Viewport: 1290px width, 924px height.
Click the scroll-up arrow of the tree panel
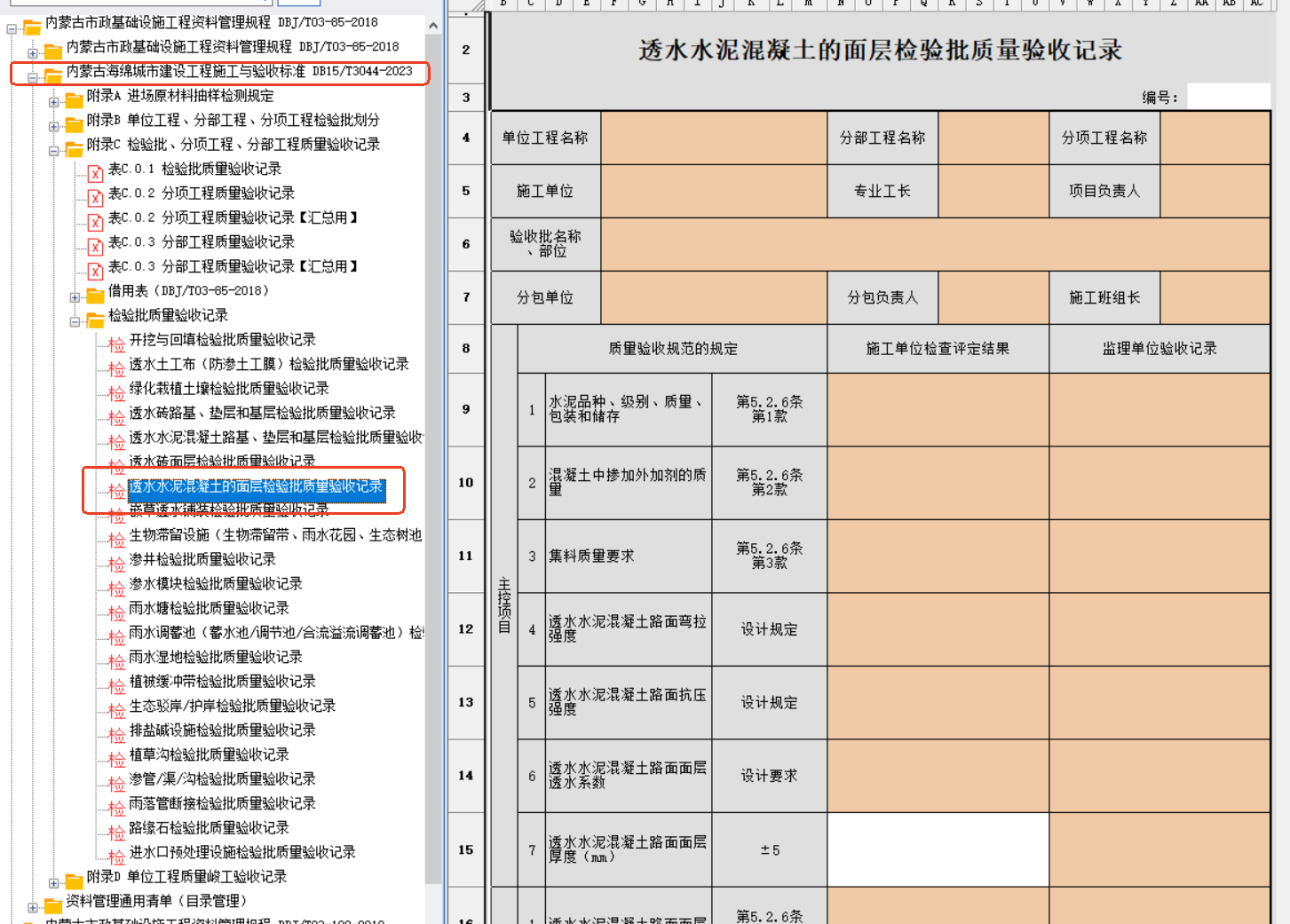coord(433,26)
